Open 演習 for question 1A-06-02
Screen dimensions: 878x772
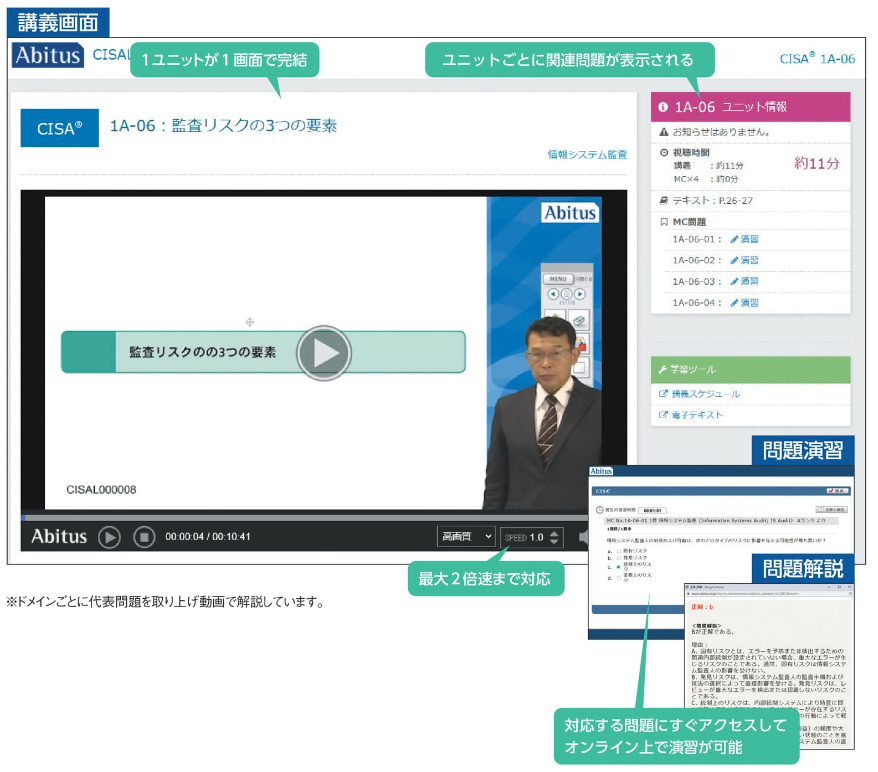tap(744, 261)
